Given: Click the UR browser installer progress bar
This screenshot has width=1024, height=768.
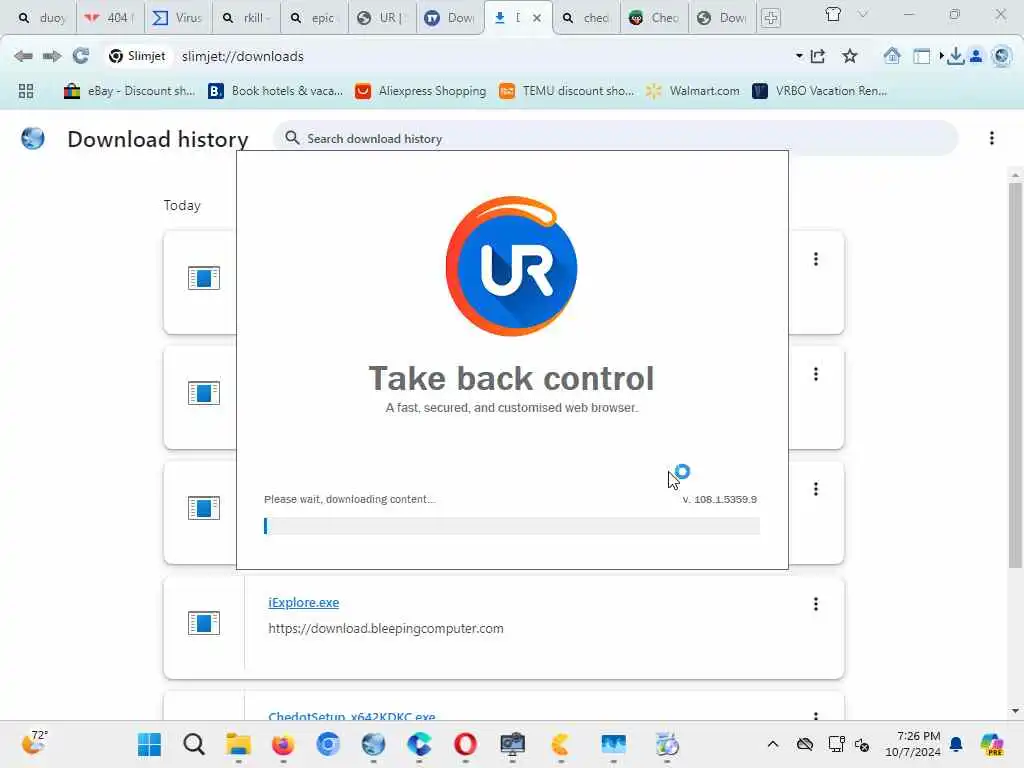Looking at the screenshot, I should click(512, 526).
